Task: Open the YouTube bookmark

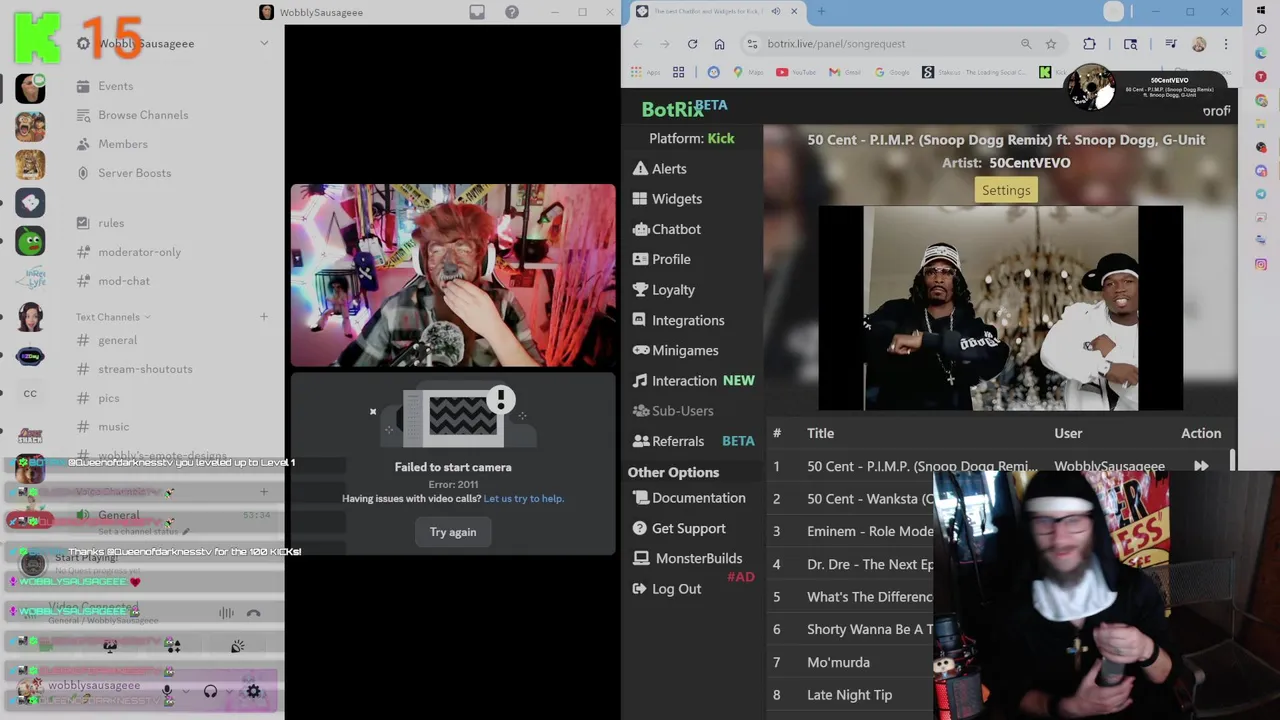Action: coord(797,72)
